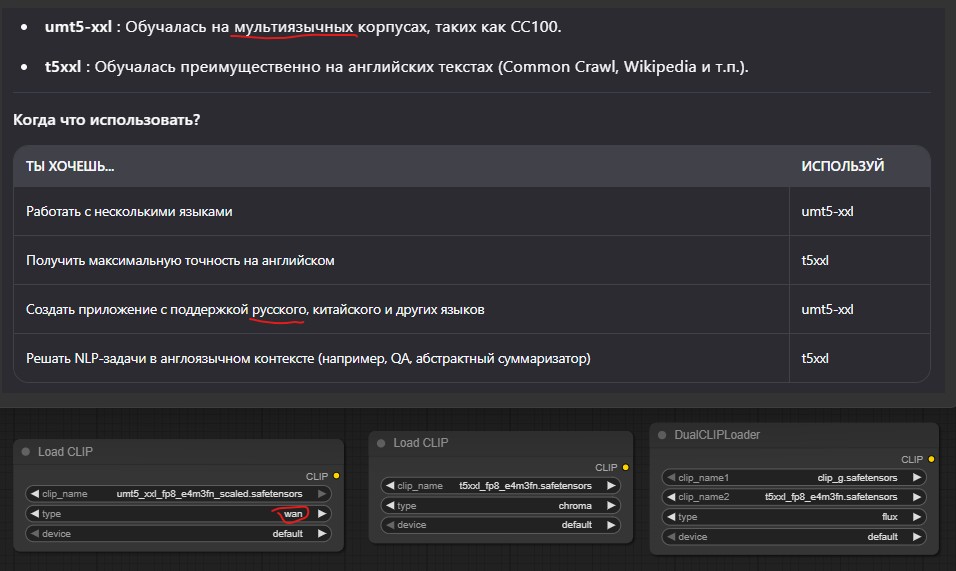This screenshot has width=956, height=571.
Task: Click the CLIP output socket on DualCLIPLoader
Action: coord(930,459)
